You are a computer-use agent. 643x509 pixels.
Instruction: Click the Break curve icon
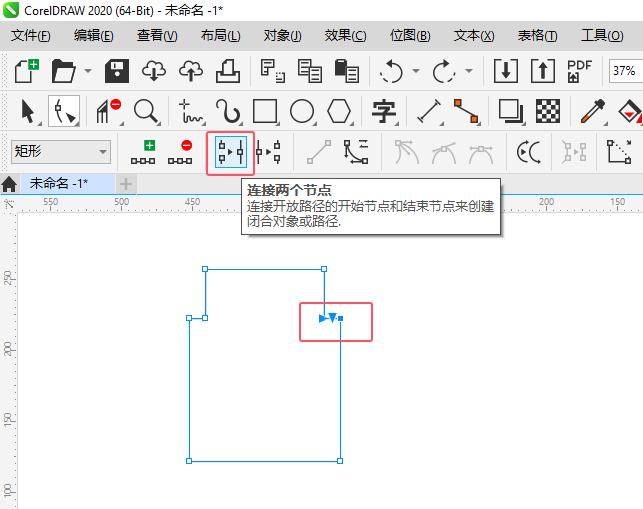click(268, 152)
